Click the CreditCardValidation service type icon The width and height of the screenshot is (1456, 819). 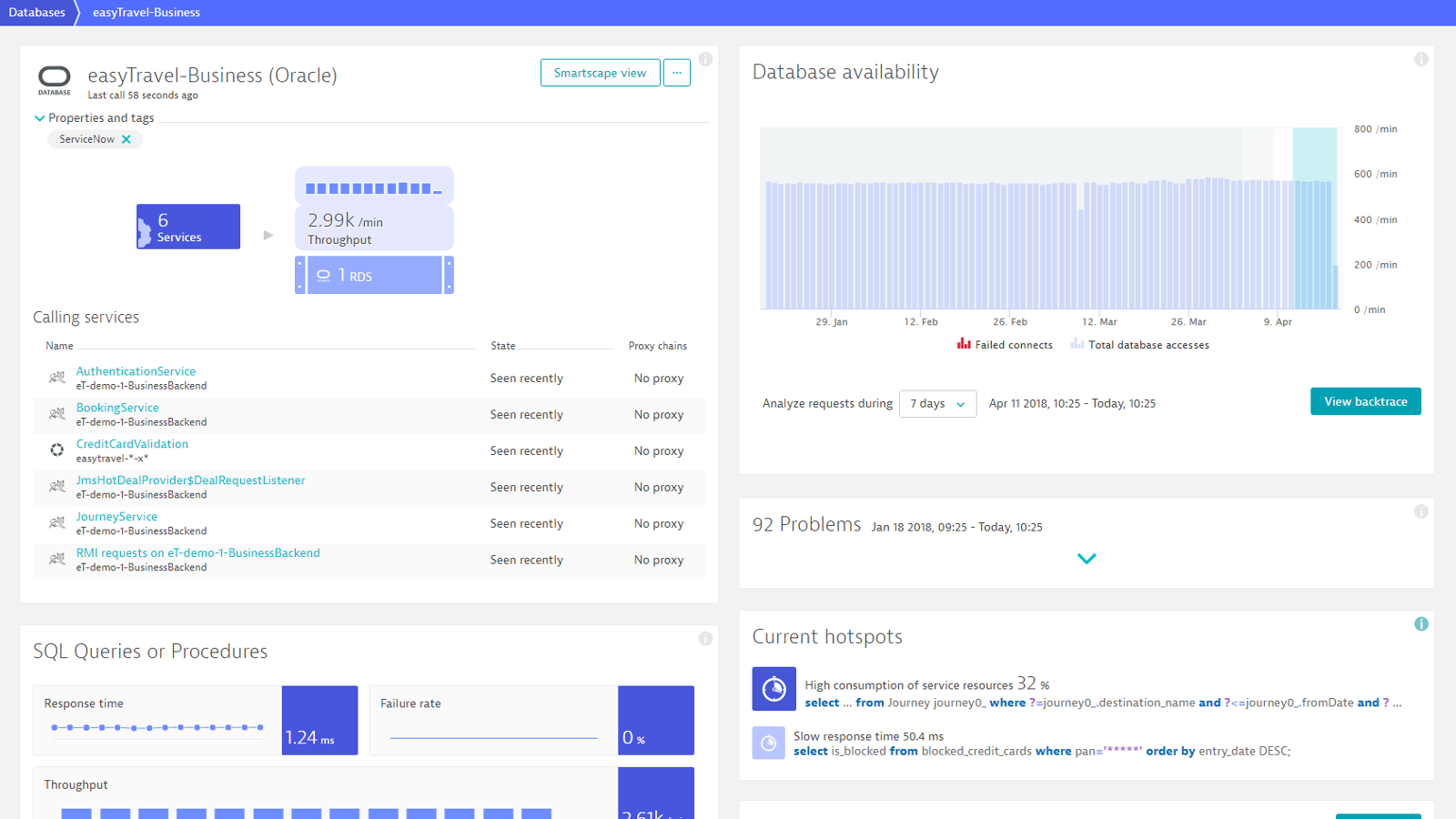click(56, 450)
